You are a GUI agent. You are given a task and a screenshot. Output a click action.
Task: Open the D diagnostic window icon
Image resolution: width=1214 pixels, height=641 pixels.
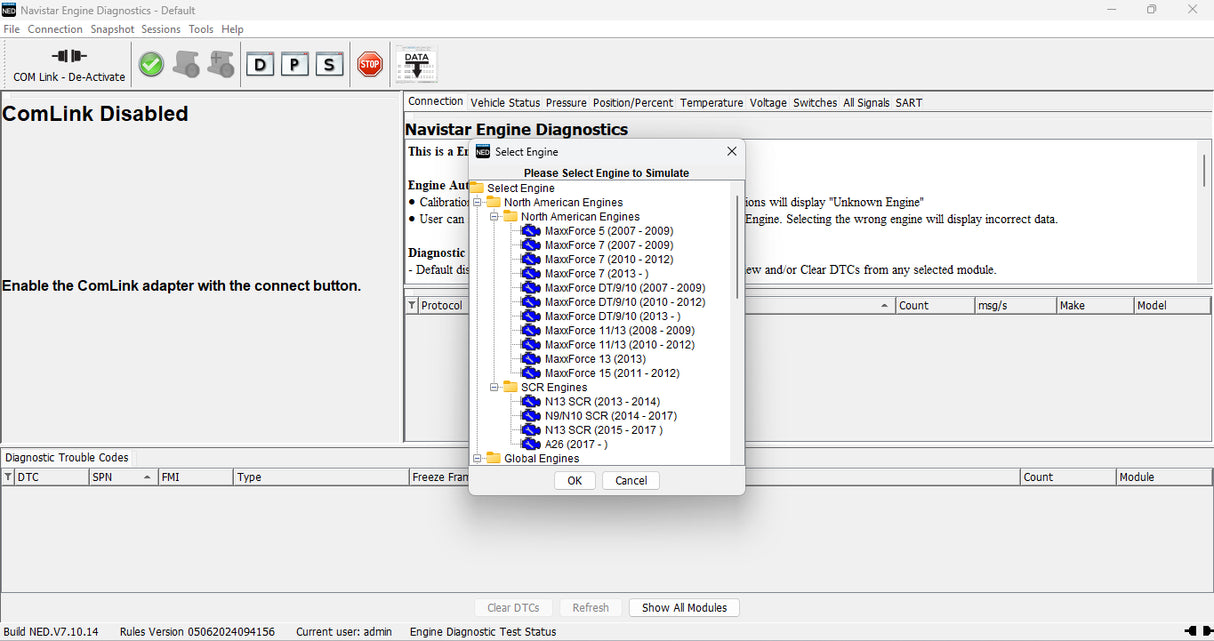[260, 63]
